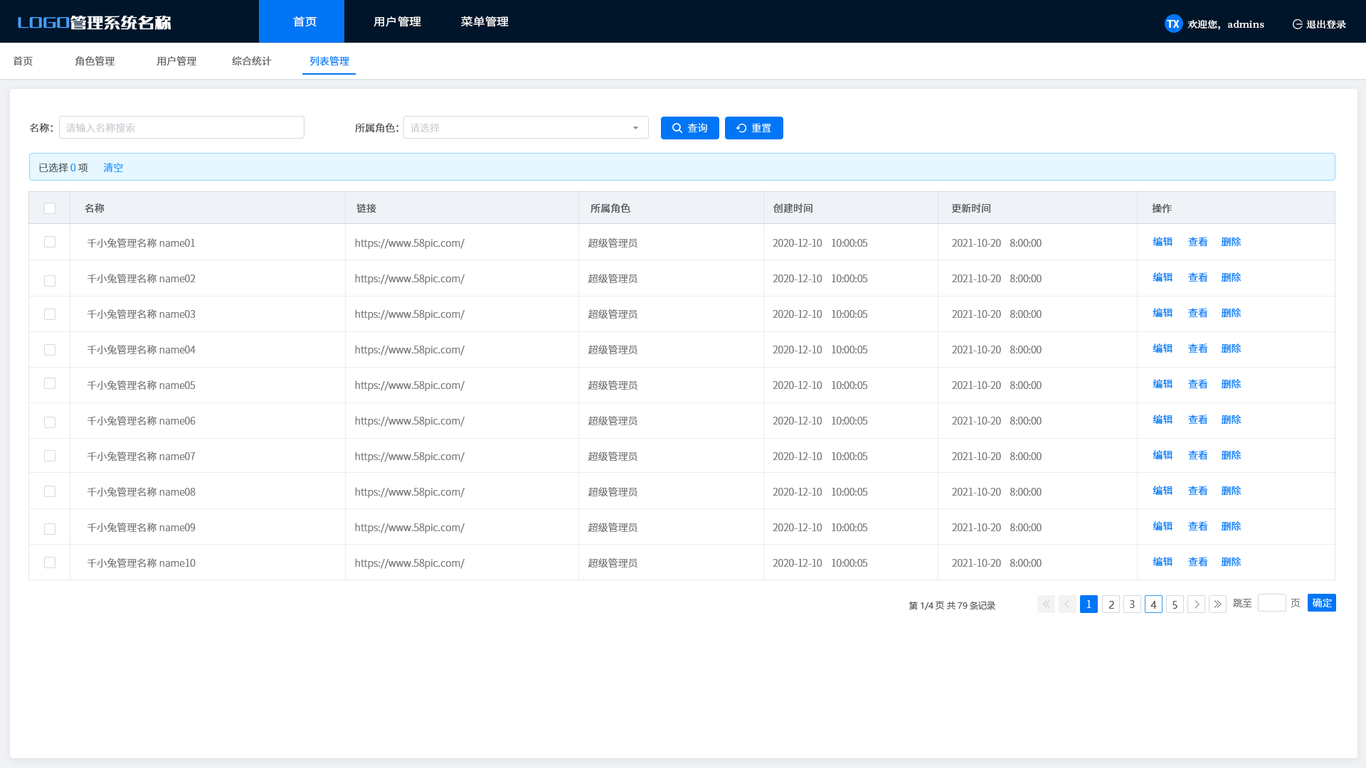
Task: Select the 列表管理 tab
Action: (329, 61)
